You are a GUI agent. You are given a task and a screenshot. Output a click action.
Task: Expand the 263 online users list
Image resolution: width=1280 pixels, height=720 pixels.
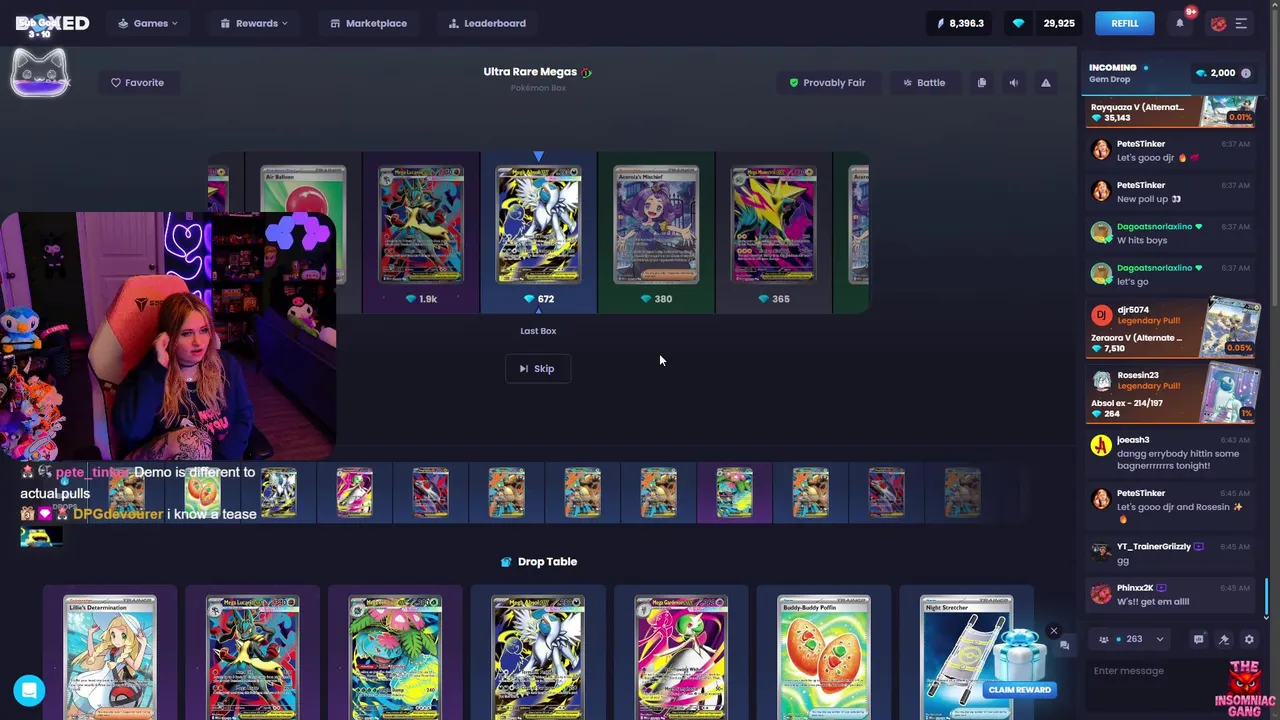tap(1131, 639)
